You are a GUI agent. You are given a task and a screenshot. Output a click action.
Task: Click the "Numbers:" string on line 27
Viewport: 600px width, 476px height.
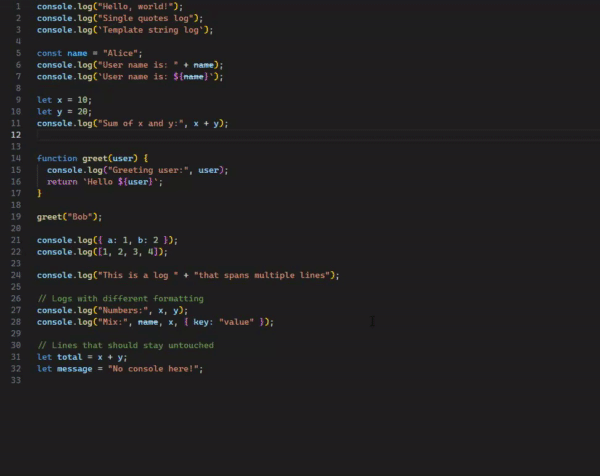click(122, 310)
